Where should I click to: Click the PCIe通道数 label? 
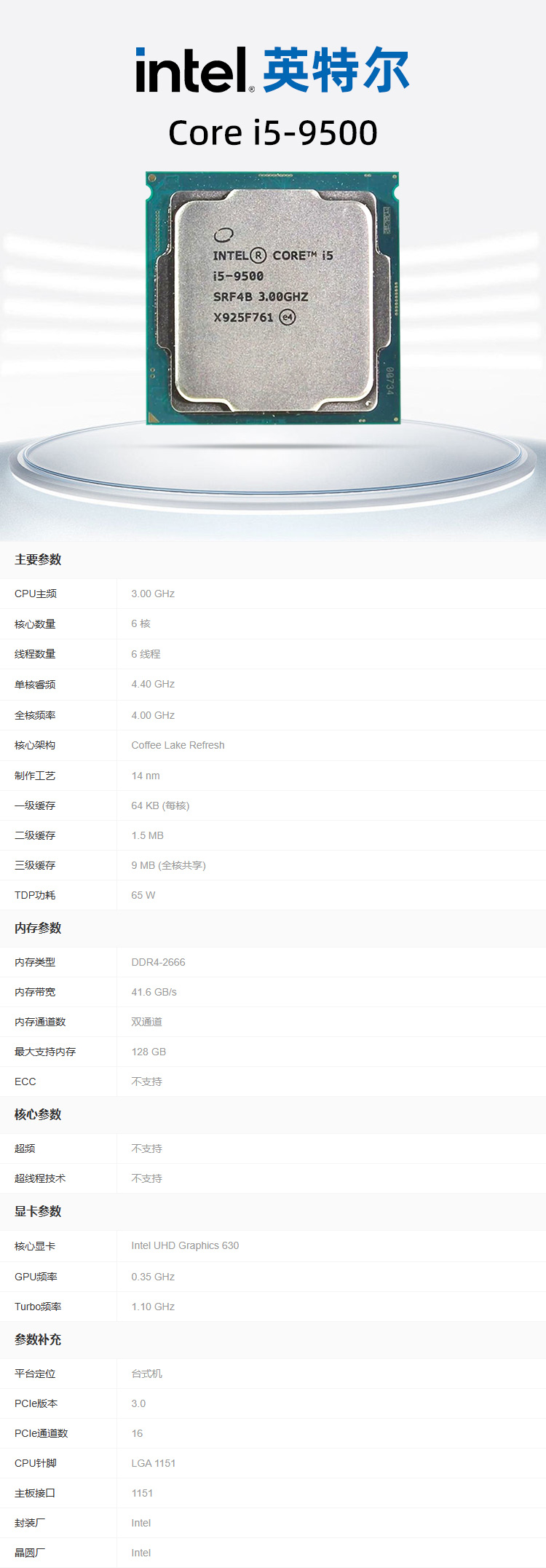pos(41,1433)
